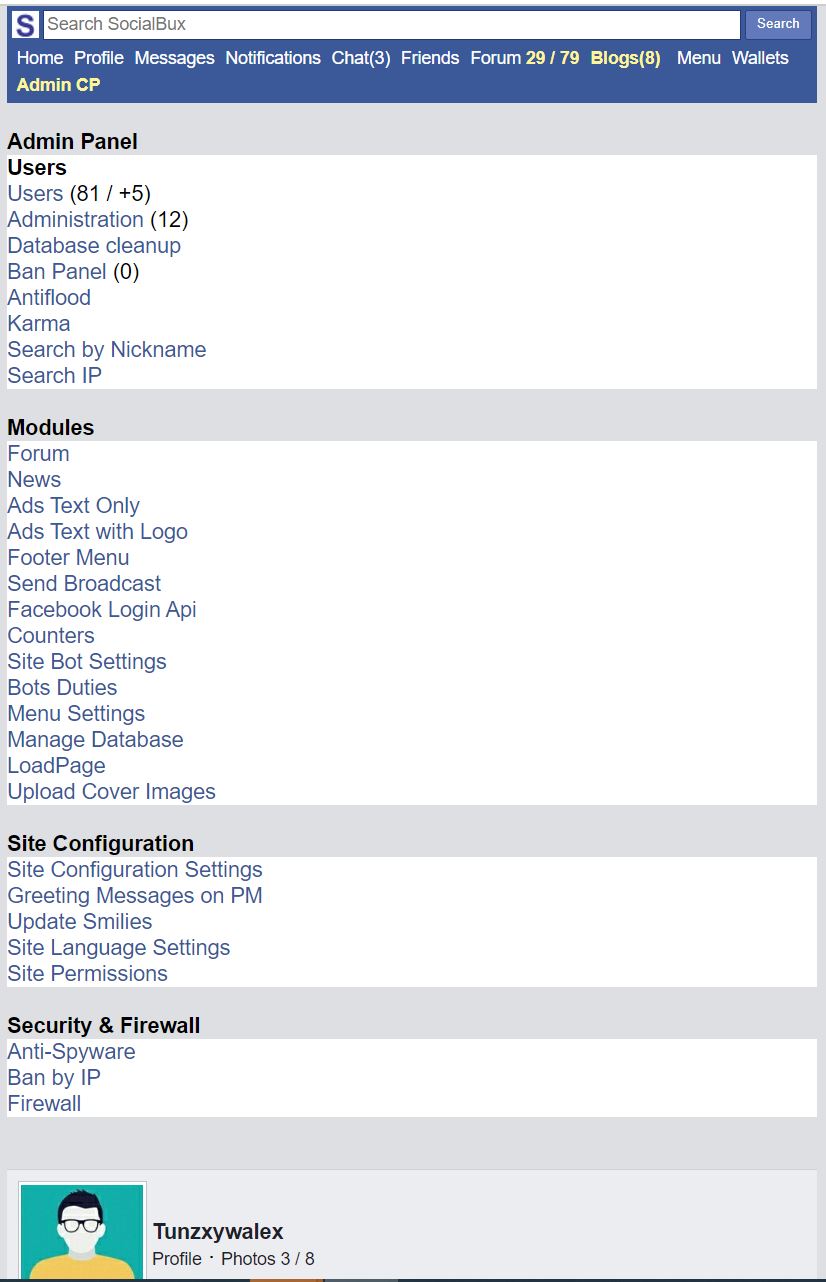
Task: Click Tunzxywalex's avatar picture
Action: tap(82, 1232)
